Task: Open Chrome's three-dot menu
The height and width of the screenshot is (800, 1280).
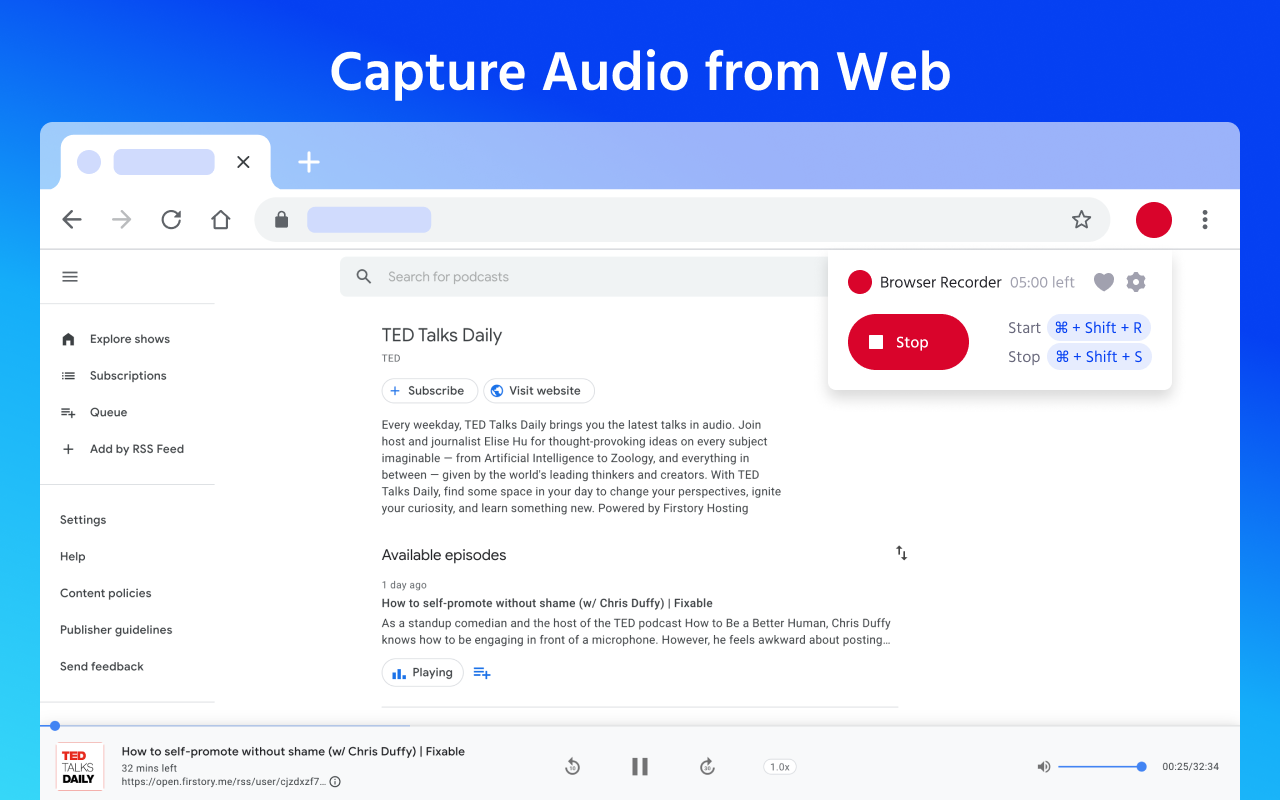Action: tap(1204, 219)
